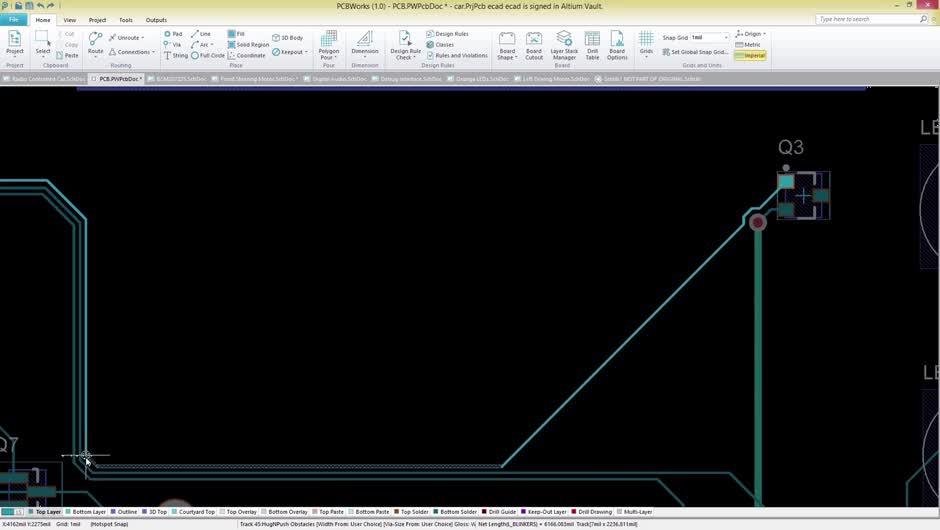The height and width of the screenshot is (530, 940).
Task: Click the Grid: 1mil status text
Action: (68, 524)
